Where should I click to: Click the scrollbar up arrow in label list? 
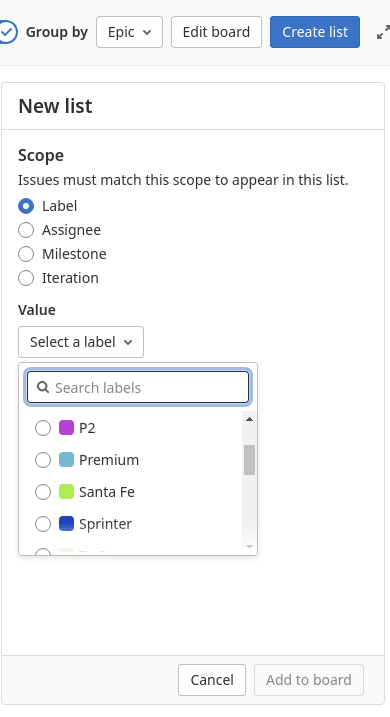click(x=249, y=418)
